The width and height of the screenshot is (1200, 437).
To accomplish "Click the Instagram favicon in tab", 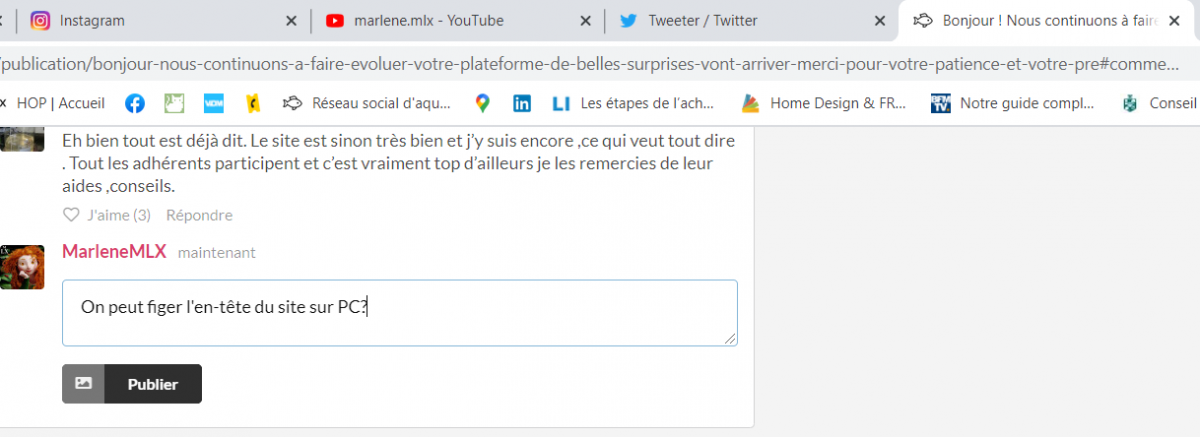I will [x=41, y=20].
